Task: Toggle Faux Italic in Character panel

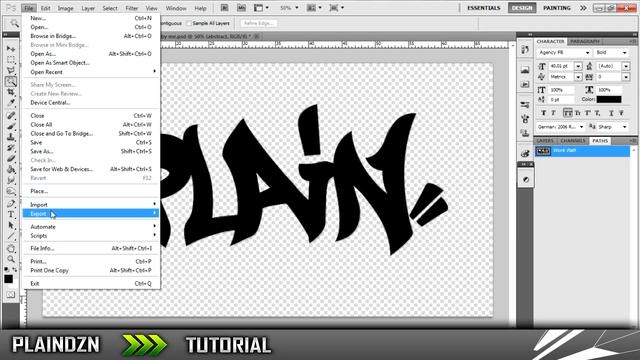Action: click(553, 113)
